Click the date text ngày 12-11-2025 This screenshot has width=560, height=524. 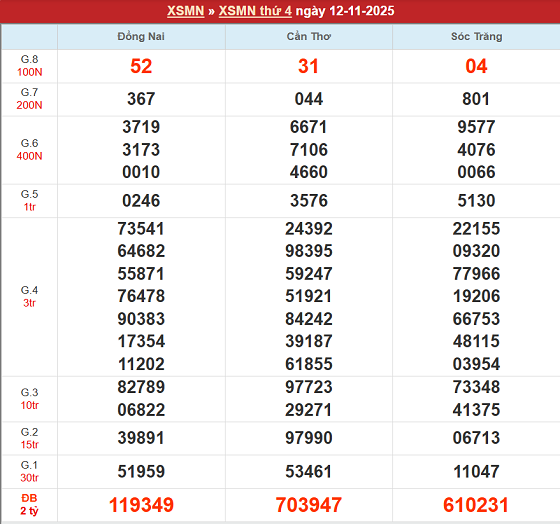point(345,11)
